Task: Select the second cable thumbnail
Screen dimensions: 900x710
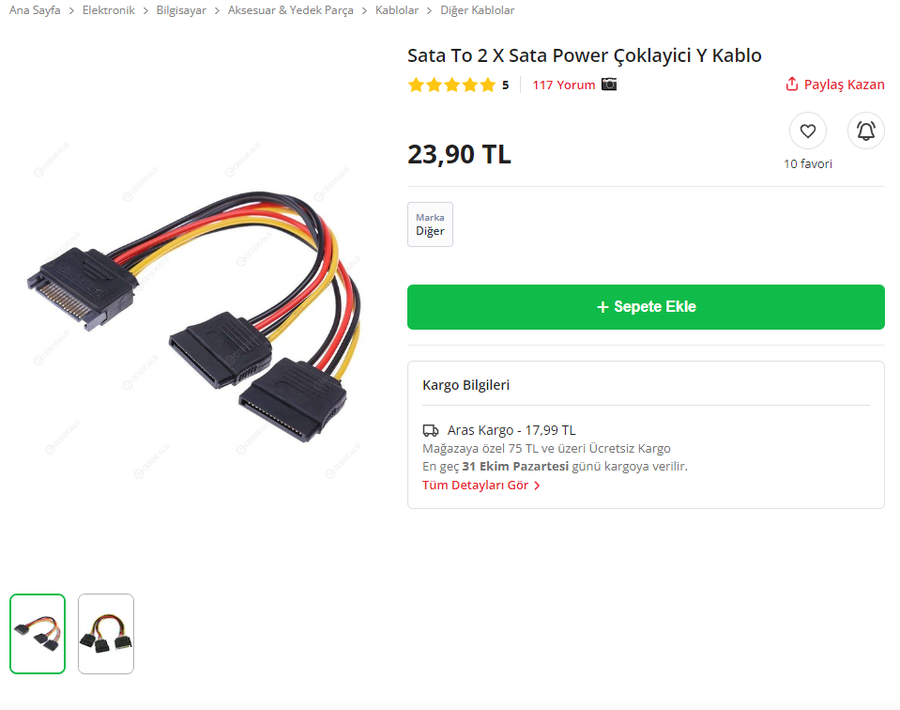Action: [x=106, y=634]
